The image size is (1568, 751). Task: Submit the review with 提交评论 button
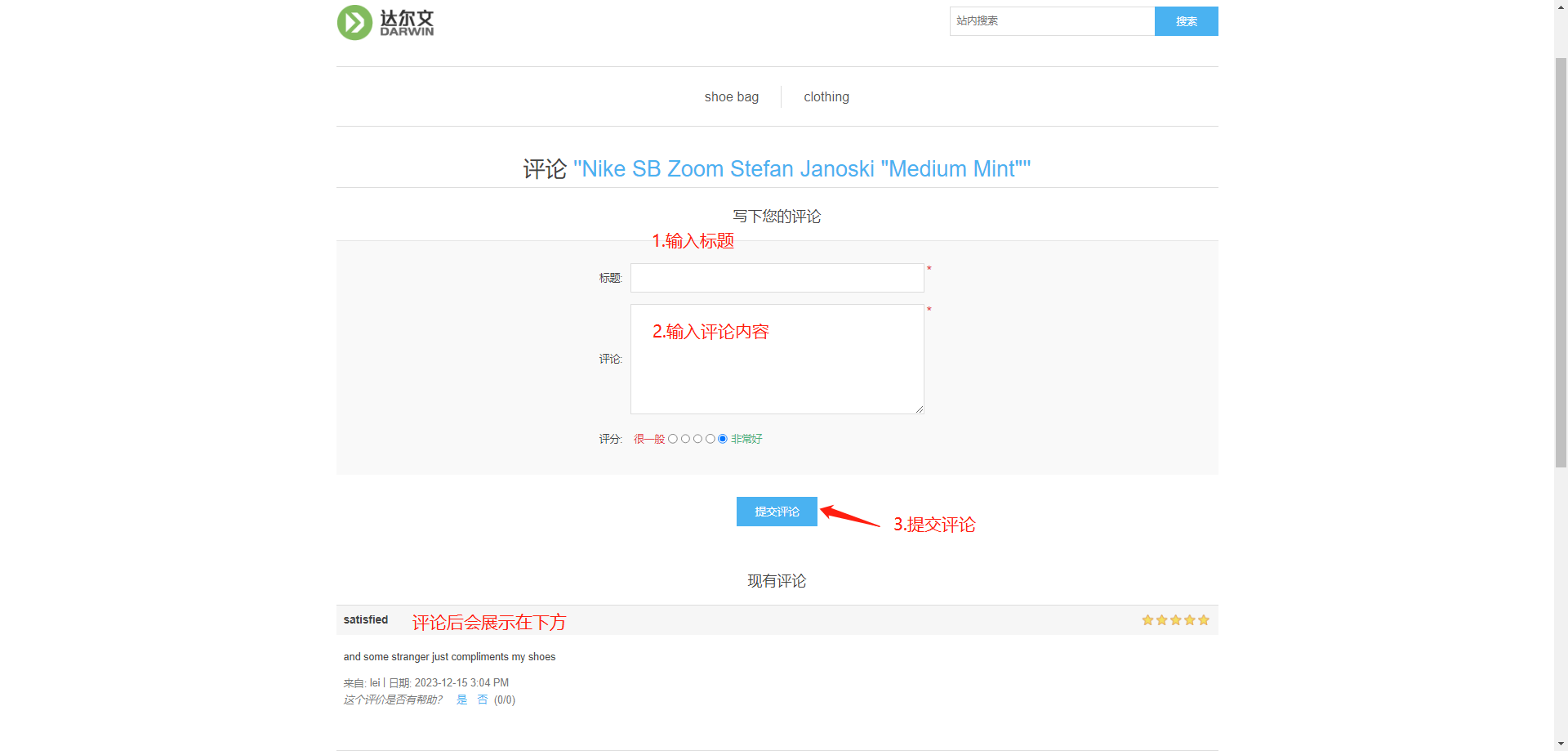point(777,512)
